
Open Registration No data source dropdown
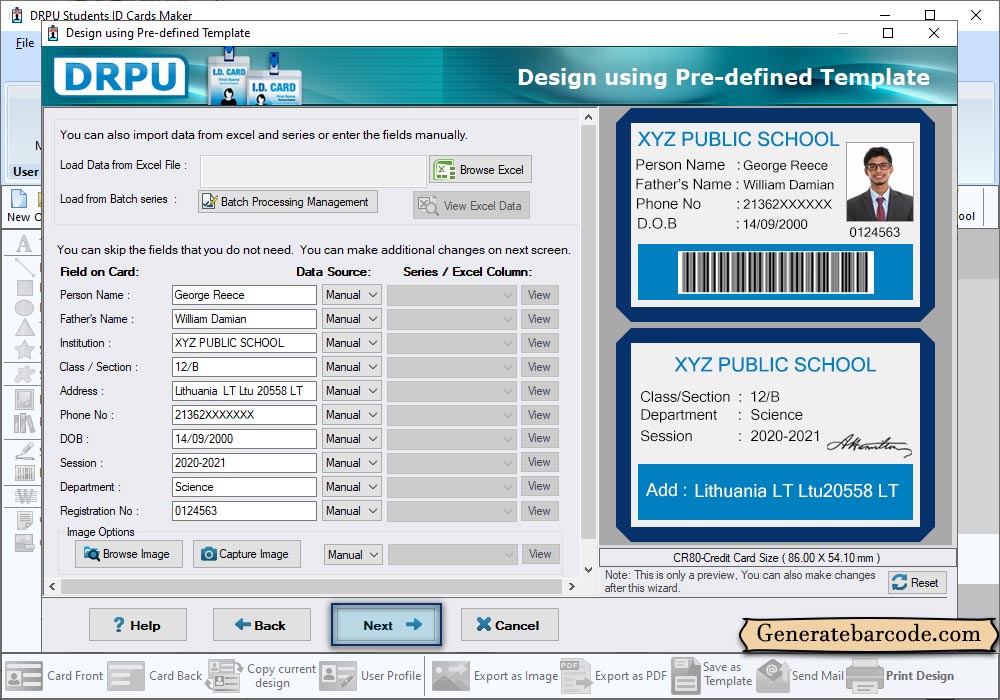click(x=351, y=511)
